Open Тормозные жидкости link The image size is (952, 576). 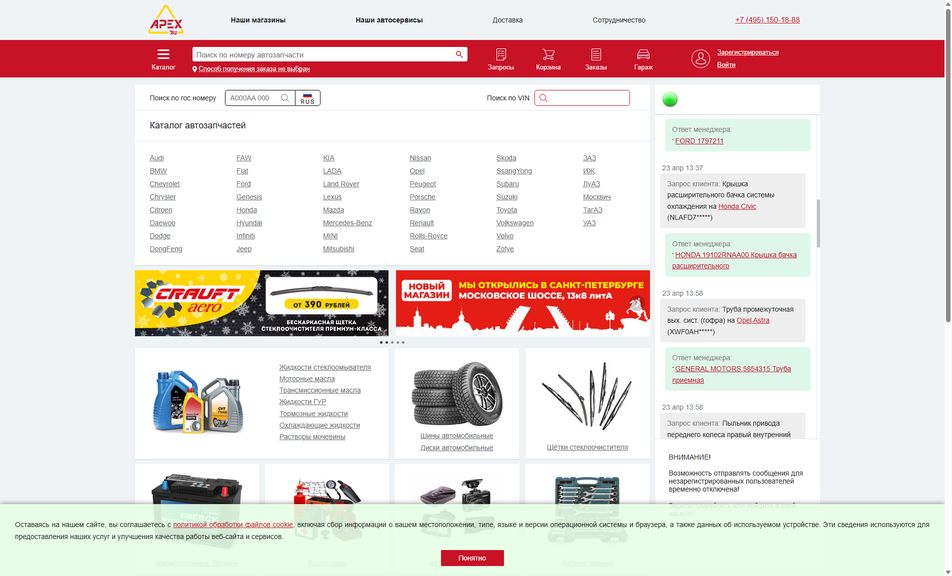(313, 414)
